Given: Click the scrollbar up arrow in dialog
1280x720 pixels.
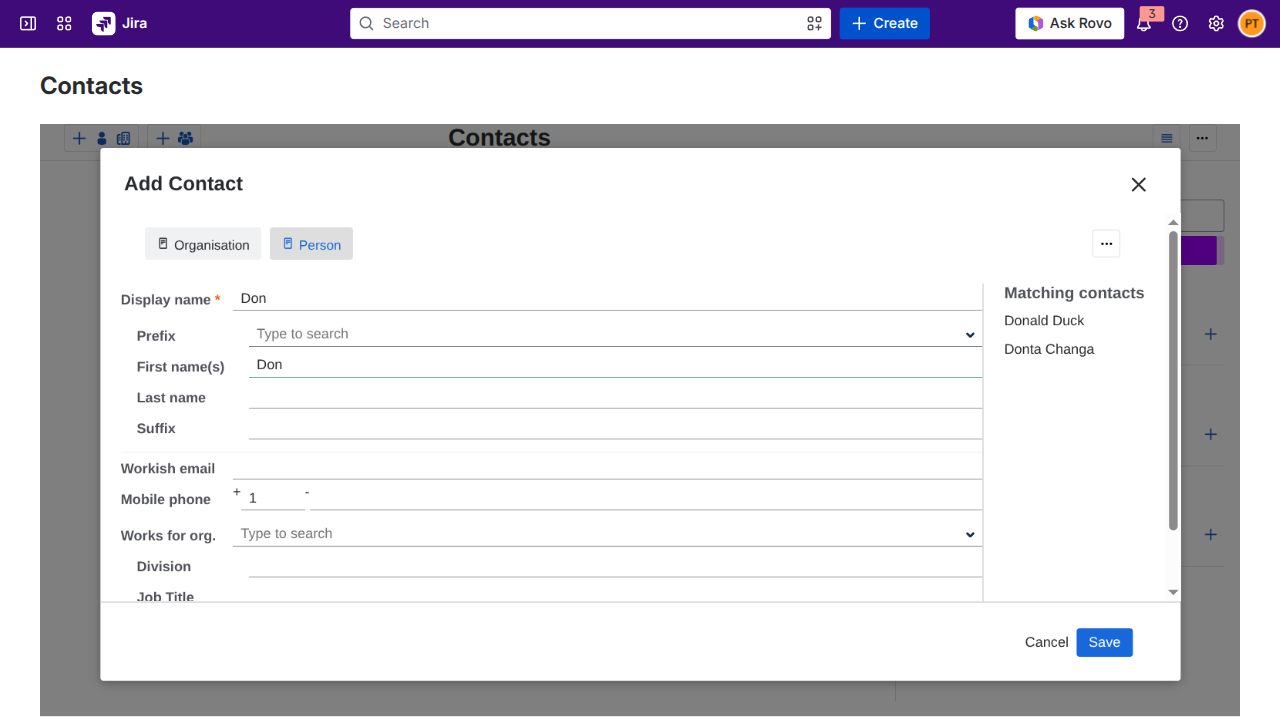Looking at the screenshot, I should tap(1173, 222).
